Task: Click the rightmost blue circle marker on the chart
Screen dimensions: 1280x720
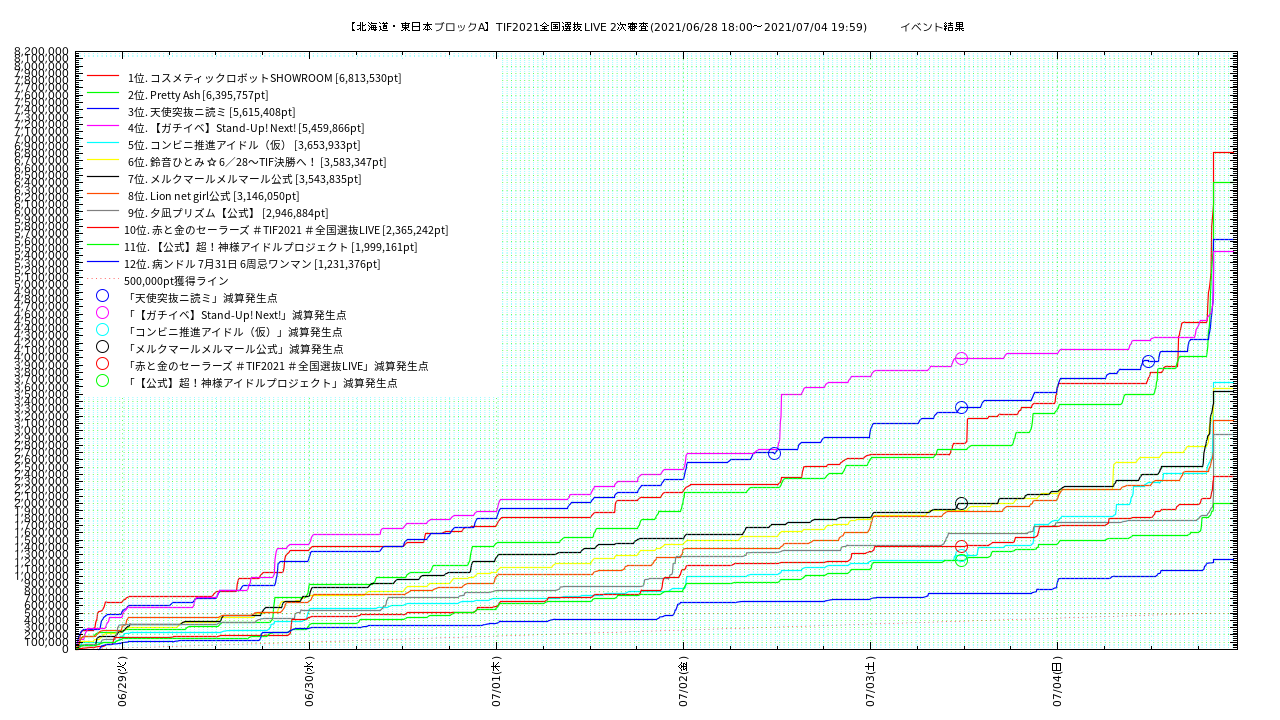Action: [x=1148, y=362]
